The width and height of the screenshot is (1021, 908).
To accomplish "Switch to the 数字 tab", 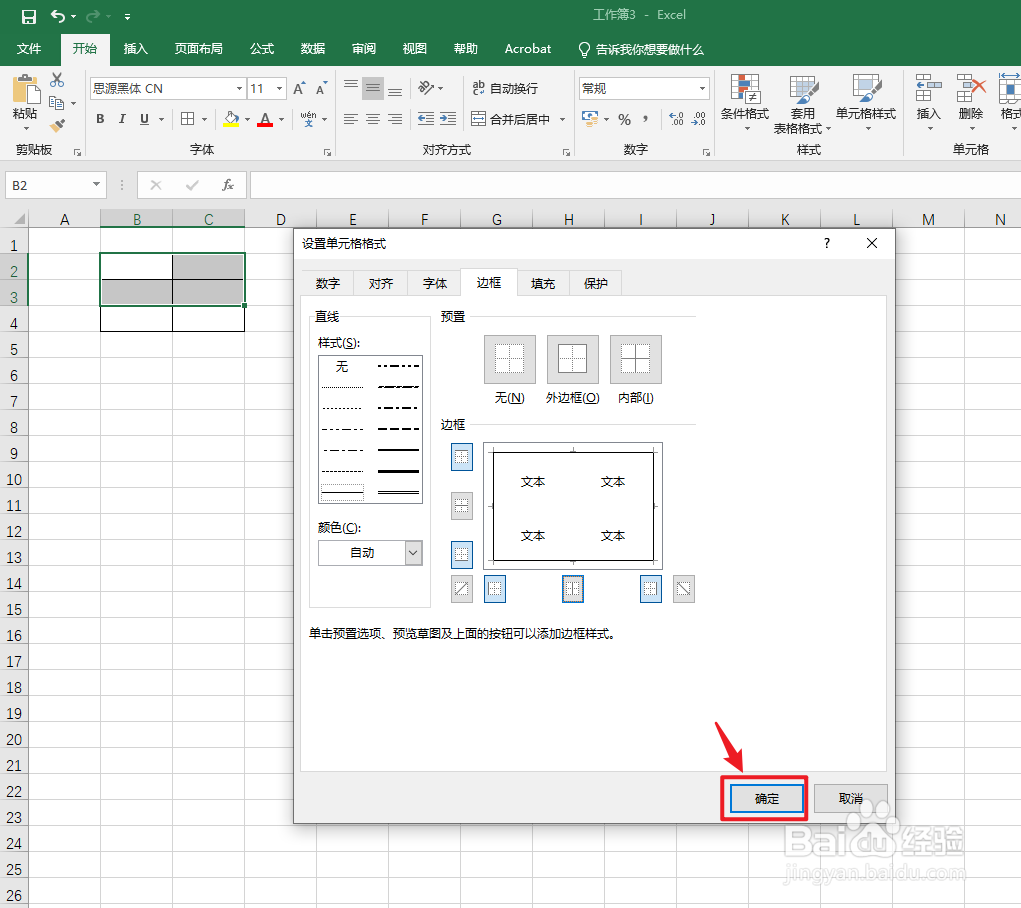I will (x=328, y=284).
